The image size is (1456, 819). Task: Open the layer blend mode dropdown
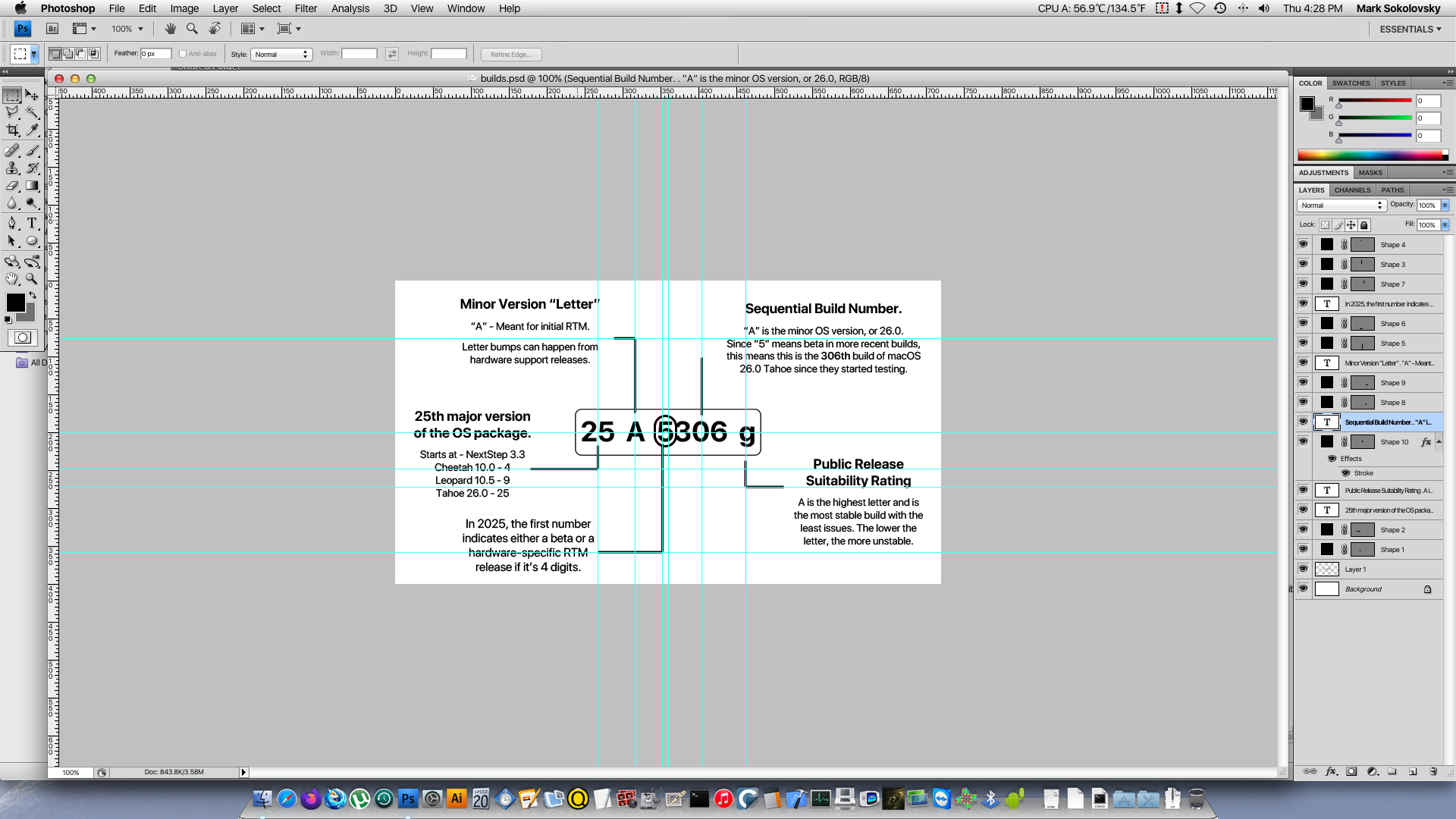coord(1341,206)
